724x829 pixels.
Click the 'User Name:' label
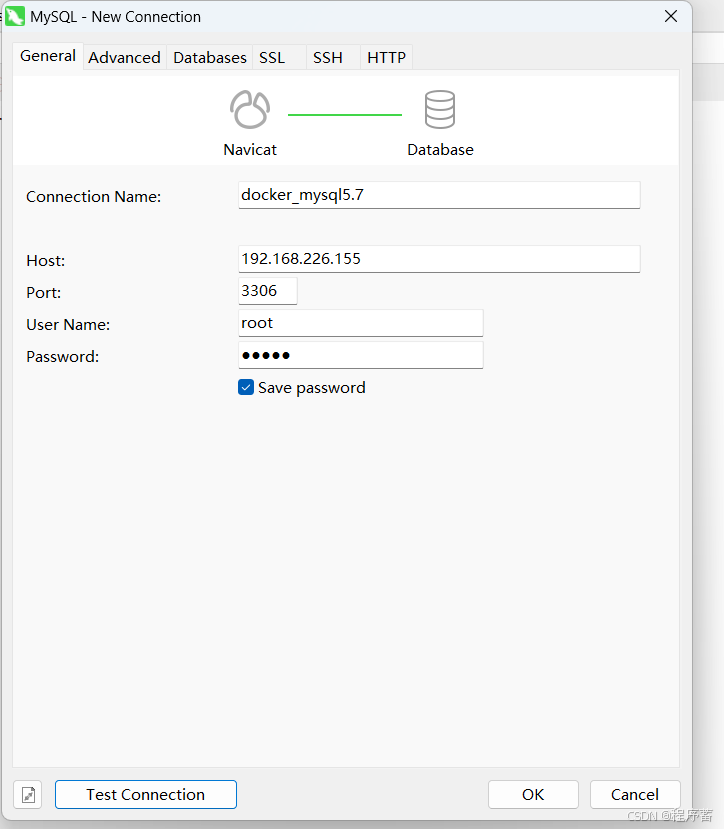tap(68, 325)
